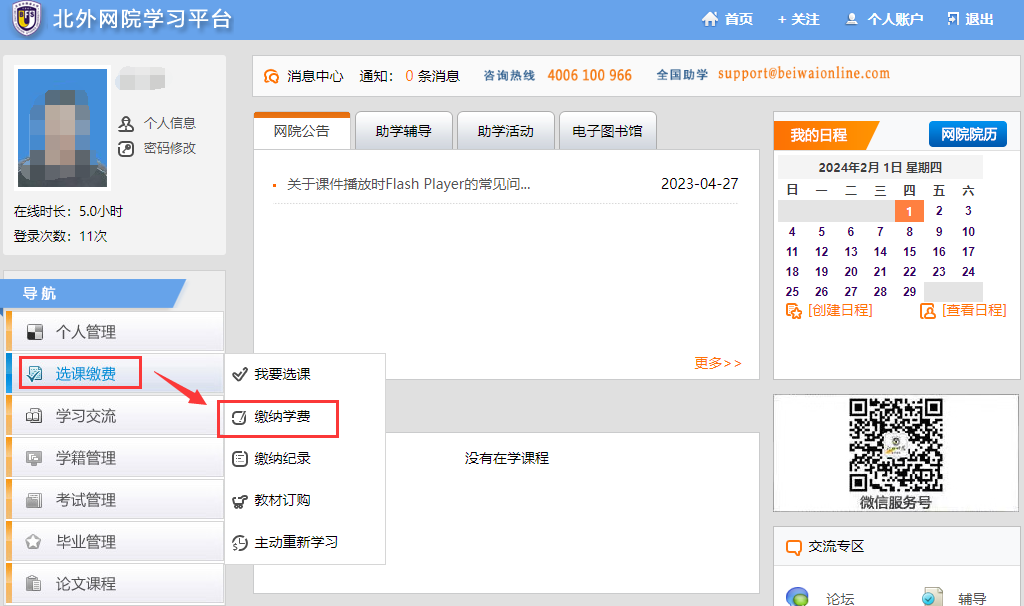Click the 创建日程 calendar icon
The height and width of the screenshot is (606, 1024).
point(794,311)
